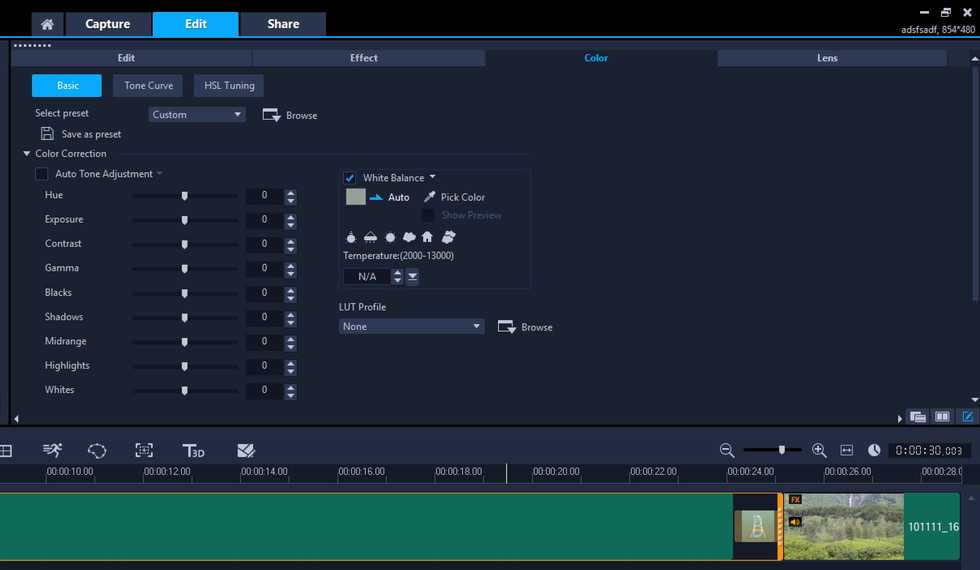The image size is (980, 570).
Task: Click the Home icon tab
Action: tap(47, 24)
